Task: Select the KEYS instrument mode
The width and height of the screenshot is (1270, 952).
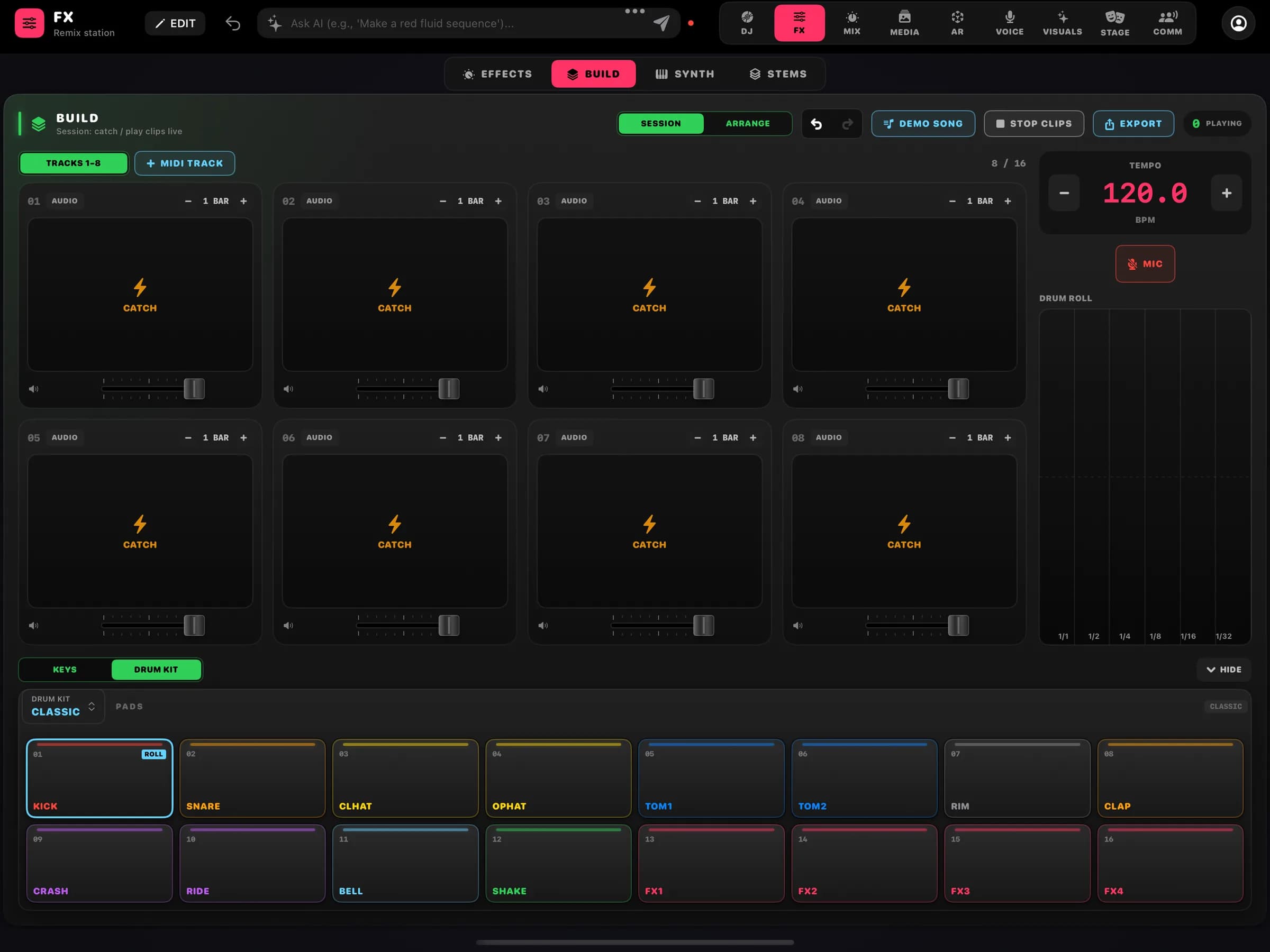Action: (65, 670)
